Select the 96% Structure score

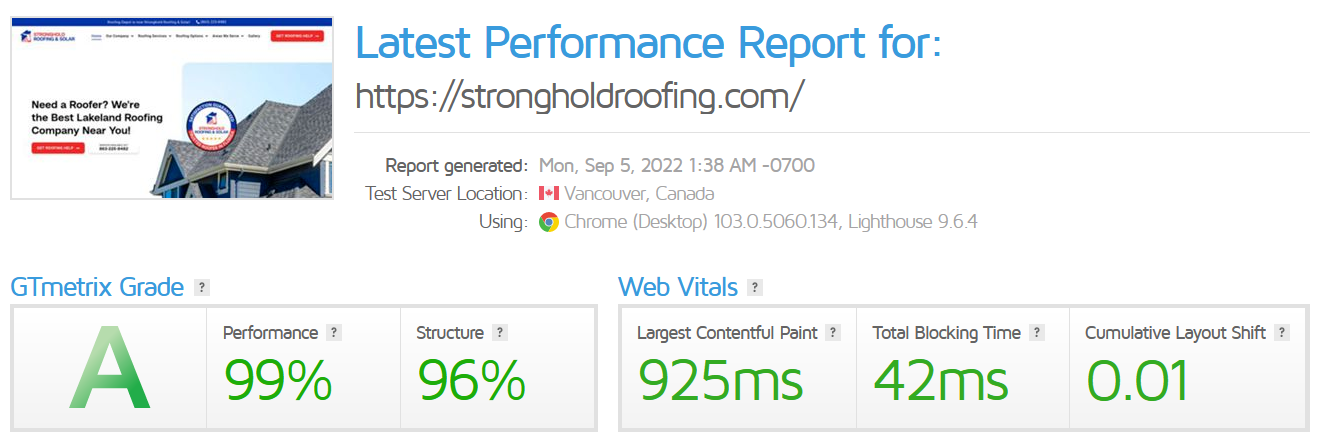(x=471, y=381)
